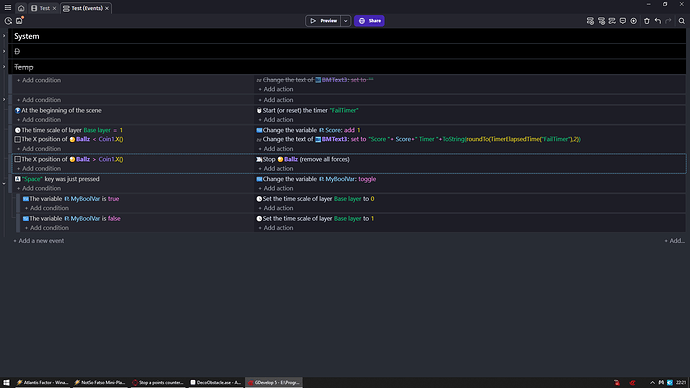Expand the empty event below Temp
Screen dimensions: 690x388
[4, 100]
